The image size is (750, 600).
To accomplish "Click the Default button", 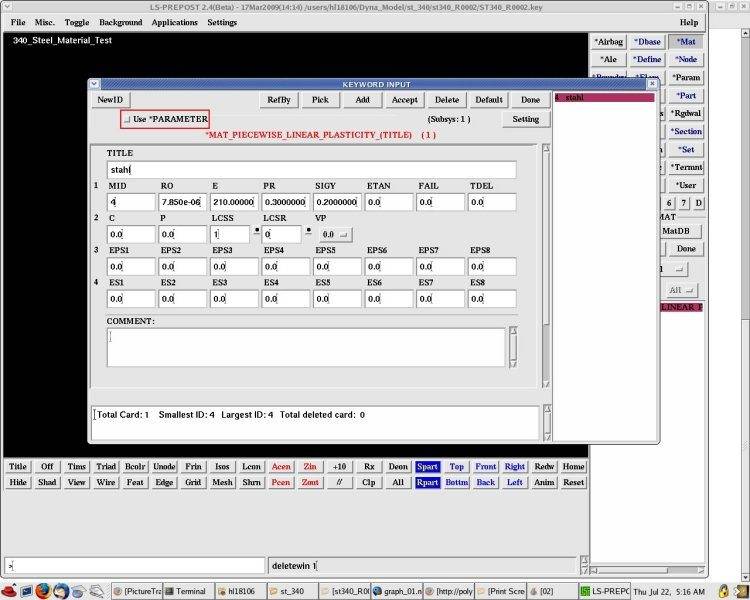I will [489, 100].
